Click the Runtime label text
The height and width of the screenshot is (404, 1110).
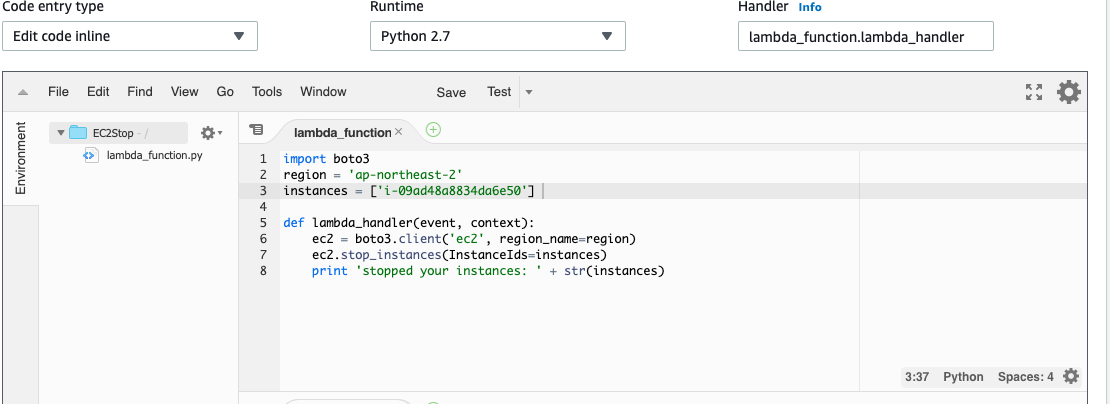point(397,7)
